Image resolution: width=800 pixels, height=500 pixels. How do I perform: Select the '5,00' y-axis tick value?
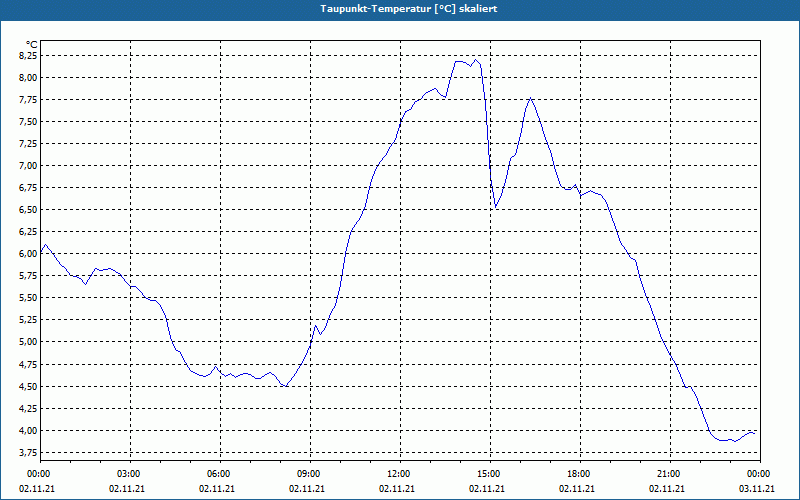[x=29, y=342]
